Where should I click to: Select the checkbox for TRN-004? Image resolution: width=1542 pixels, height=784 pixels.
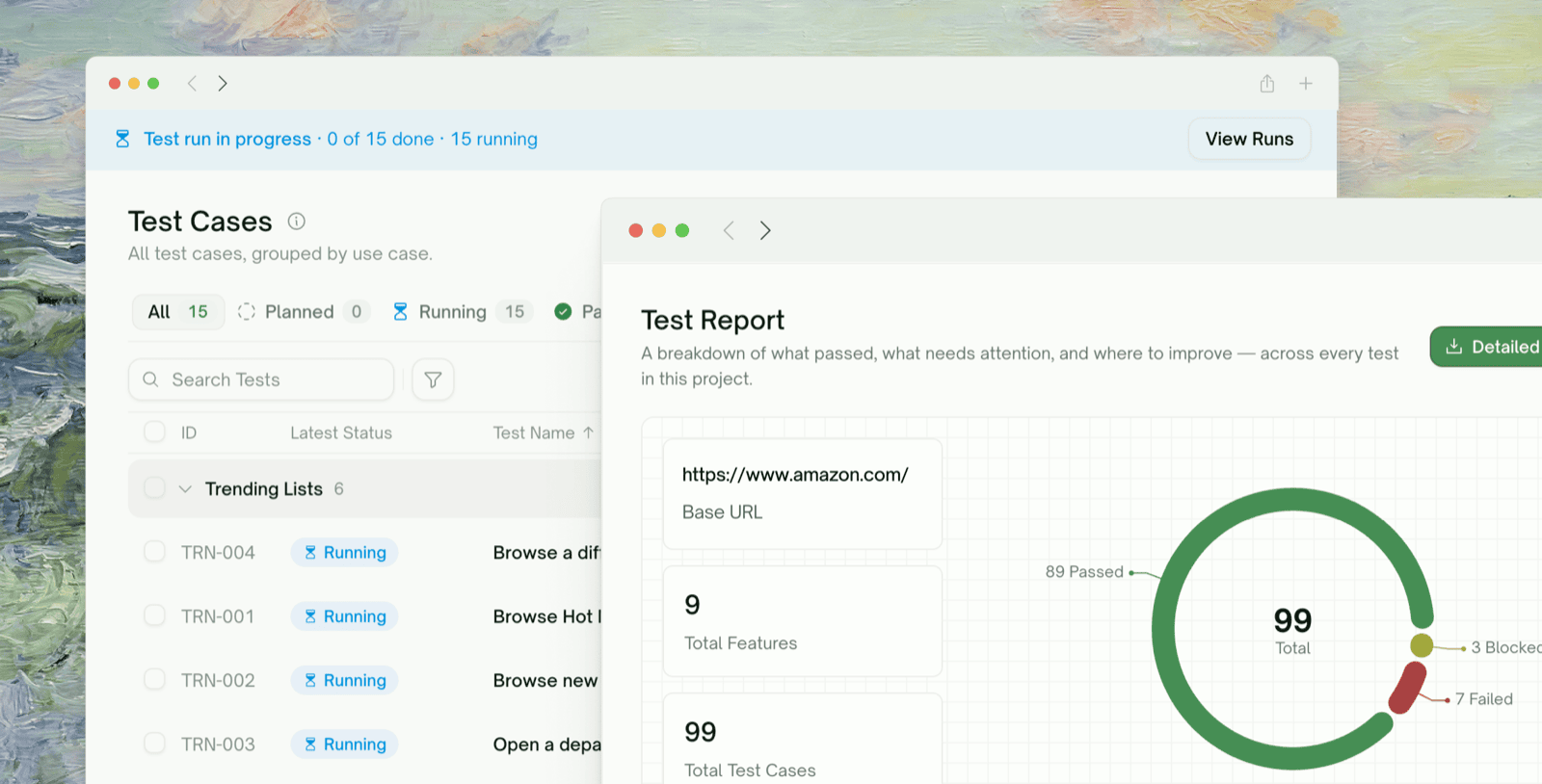click(154, 551)
